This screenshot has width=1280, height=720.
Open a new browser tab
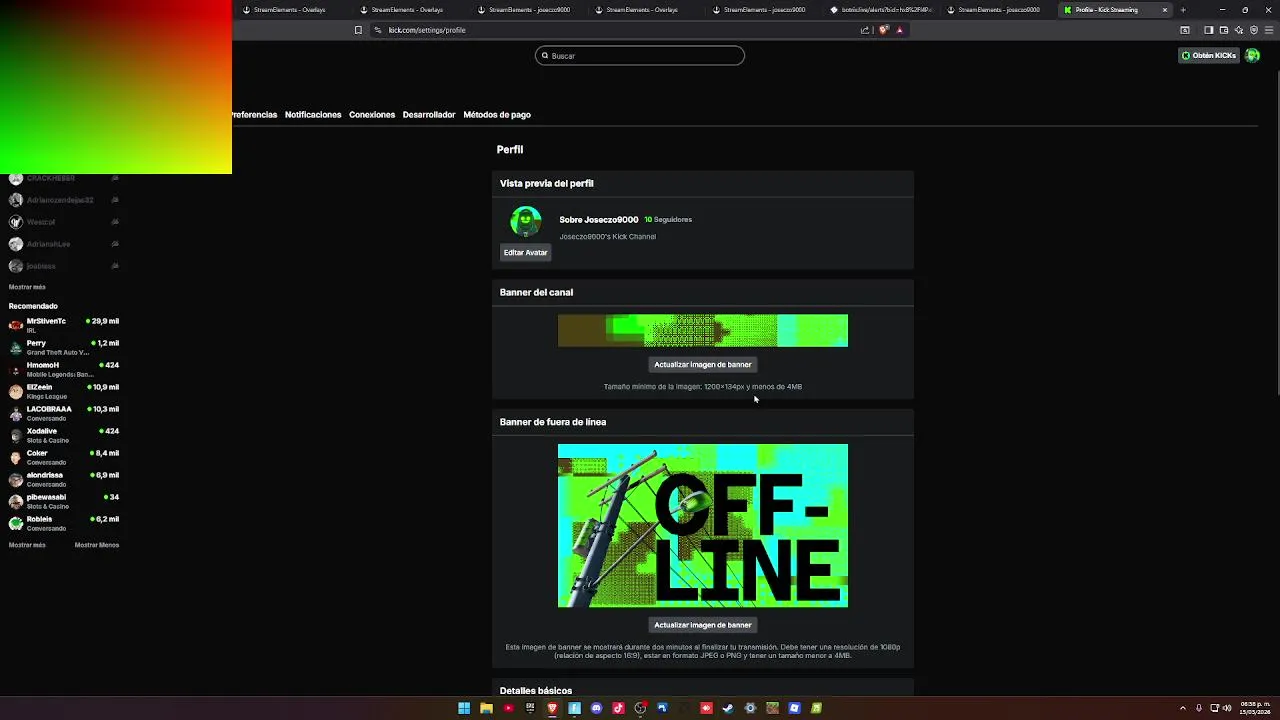click(1183, 10)
